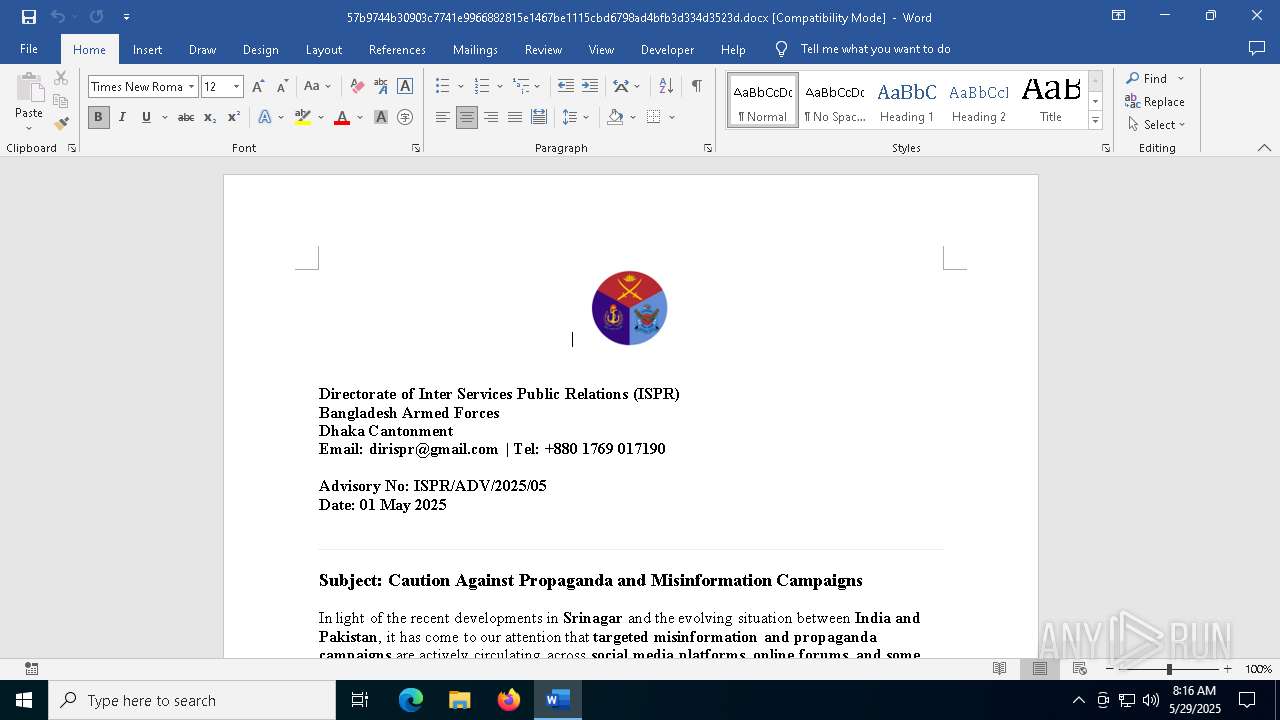
Task: Open the Select dropdown in Editing
Action: 1157,125
